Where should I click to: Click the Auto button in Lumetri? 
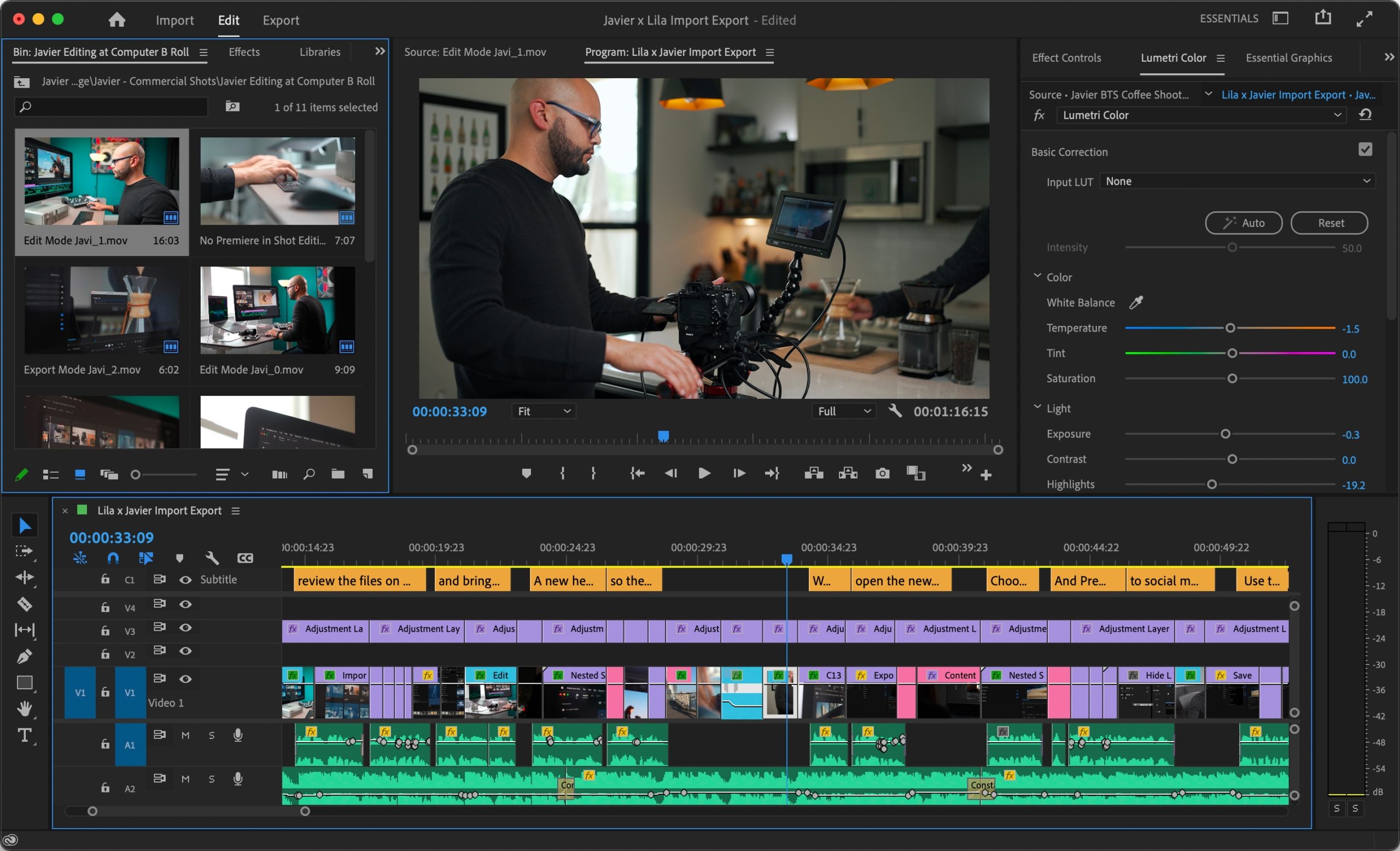(1243, 222)
